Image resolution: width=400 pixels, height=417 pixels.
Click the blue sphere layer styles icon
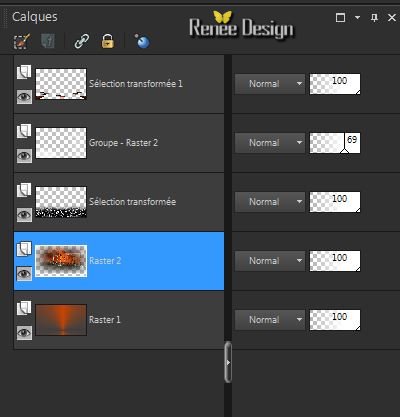(x=143, y=41)
